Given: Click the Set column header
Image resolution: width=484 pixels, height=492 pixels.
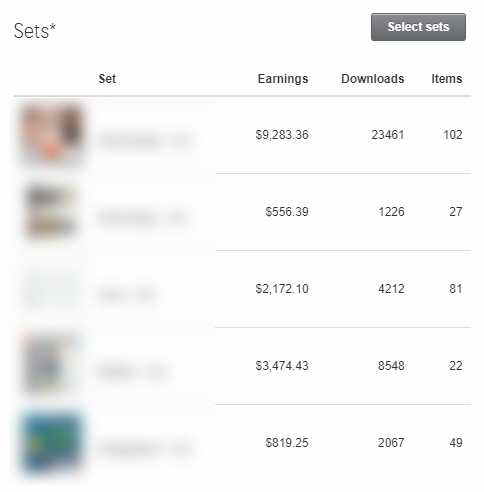Looking at the screenshot, I should [x=107, y=79].
